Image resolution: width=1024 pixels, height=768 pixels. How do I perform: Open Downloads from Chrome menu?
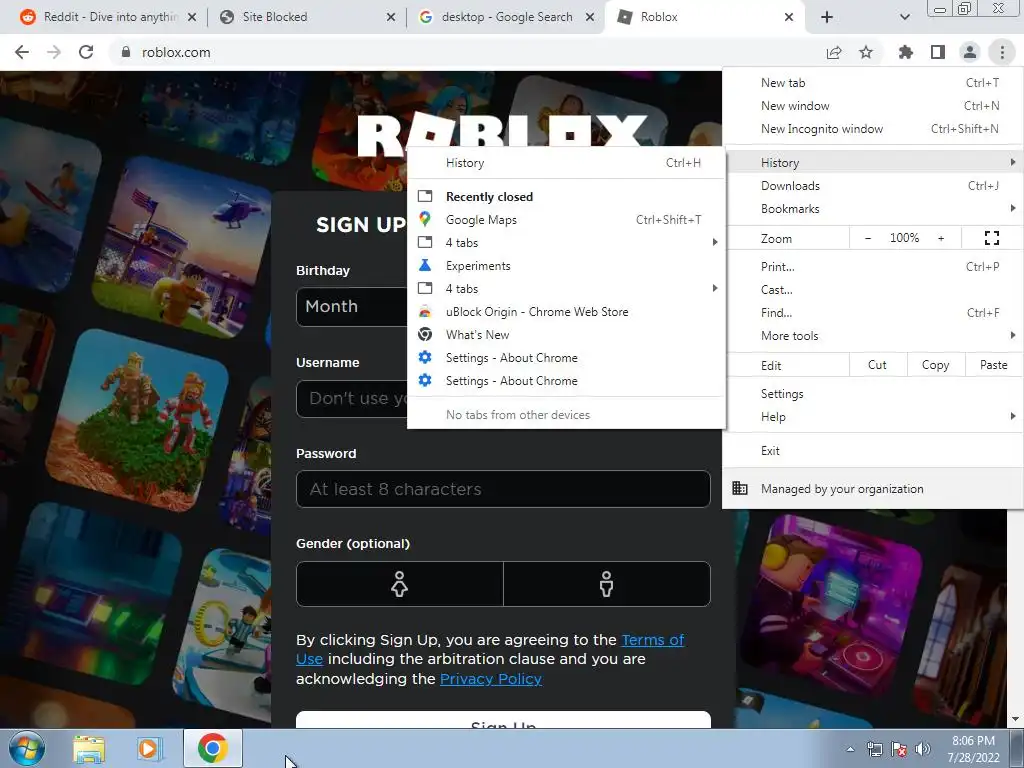(x=873, y=186)
